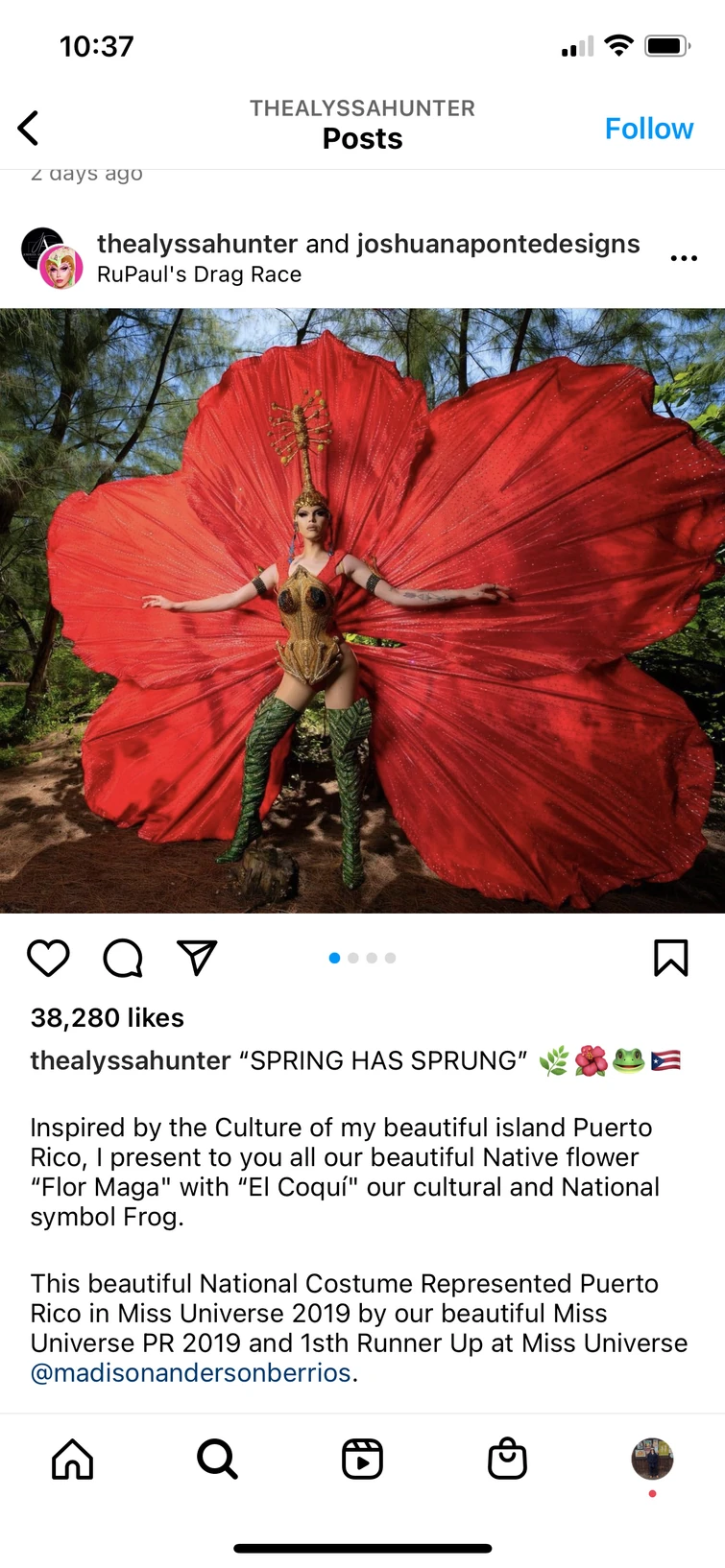
Task: Tap the red flower costume photo
Action: pos(362,610)
